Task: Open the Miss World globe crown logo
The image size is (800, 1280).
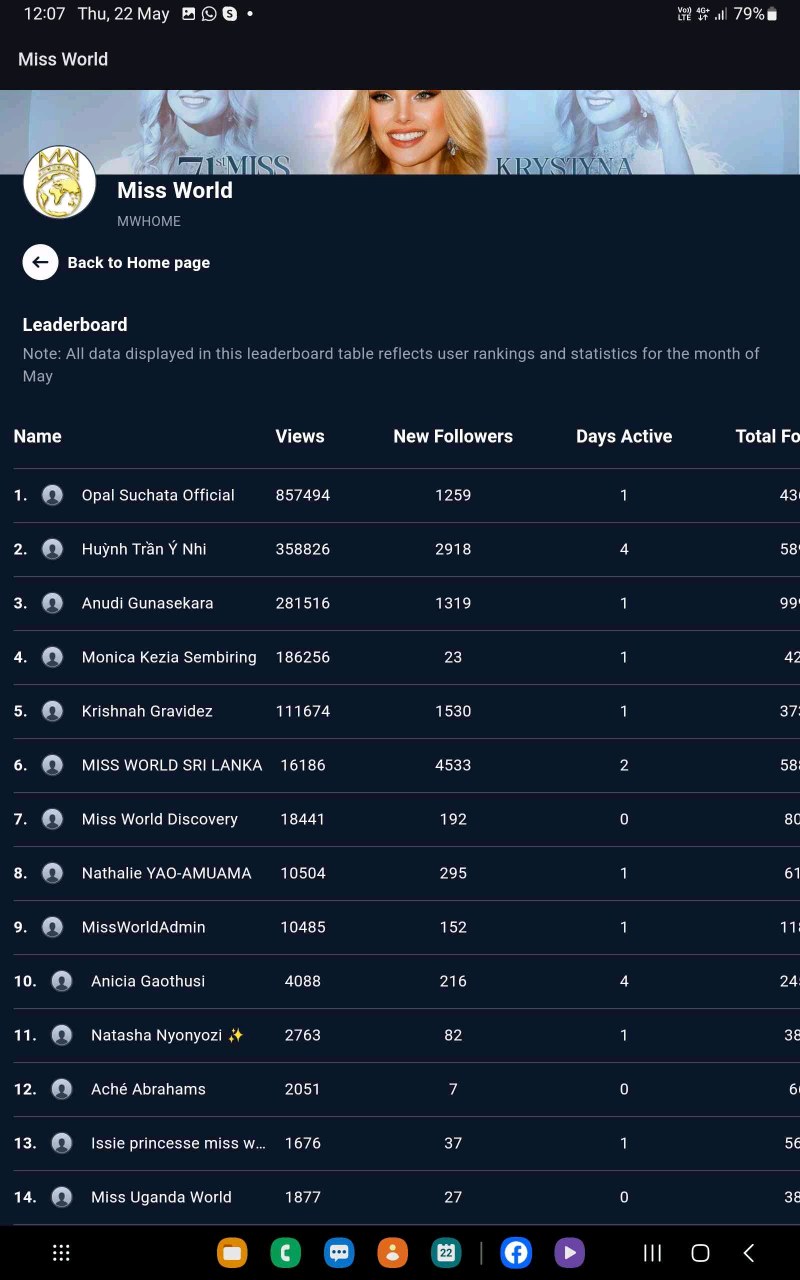Action: tap(59, 182)
